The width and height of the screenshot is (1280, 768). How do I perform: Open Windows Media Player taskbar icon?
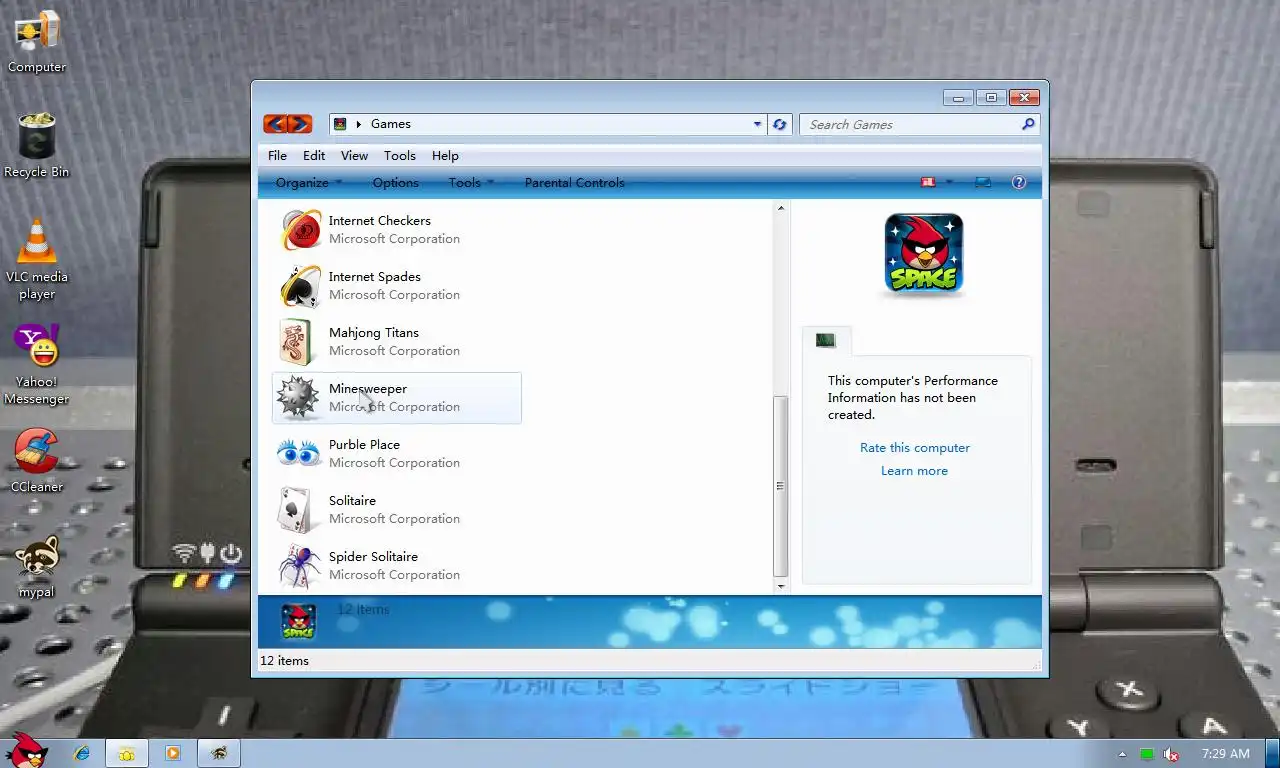173,753
